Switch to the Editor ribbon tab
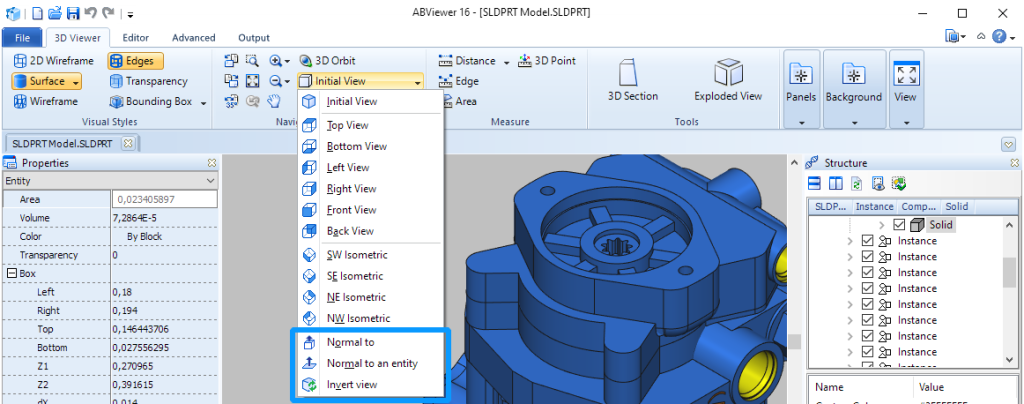 135,38
